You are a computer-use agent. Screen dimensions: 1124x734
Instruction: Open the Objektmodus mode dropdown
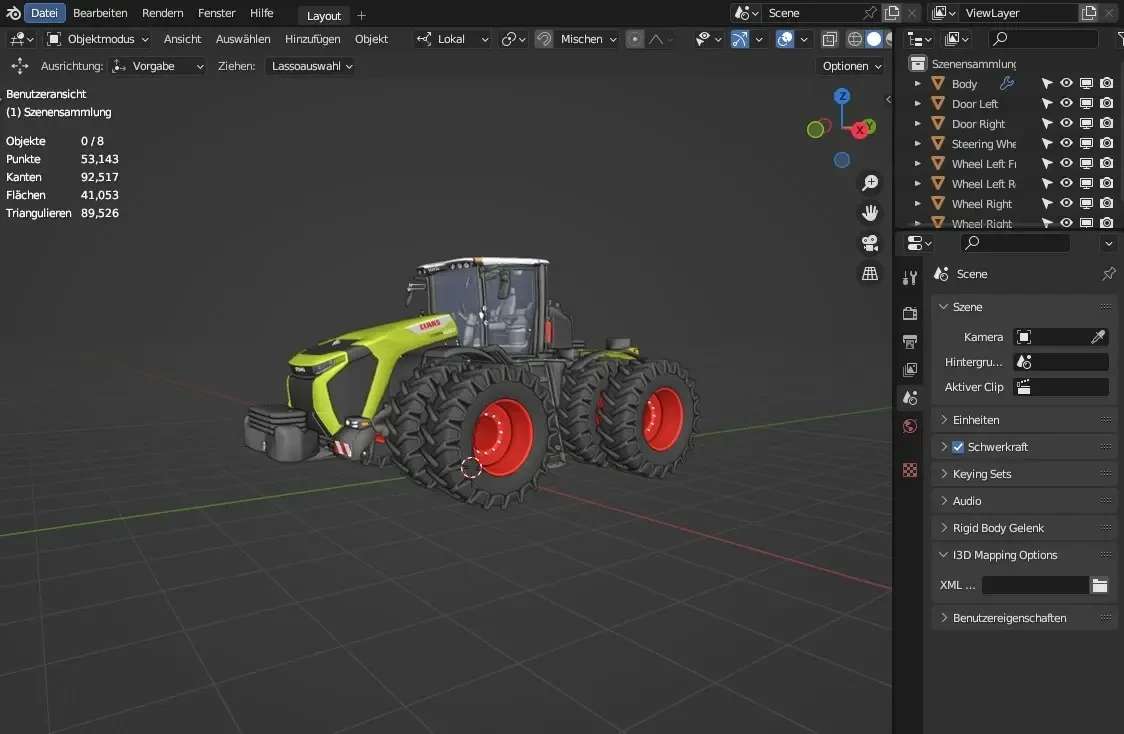[98, 39]
